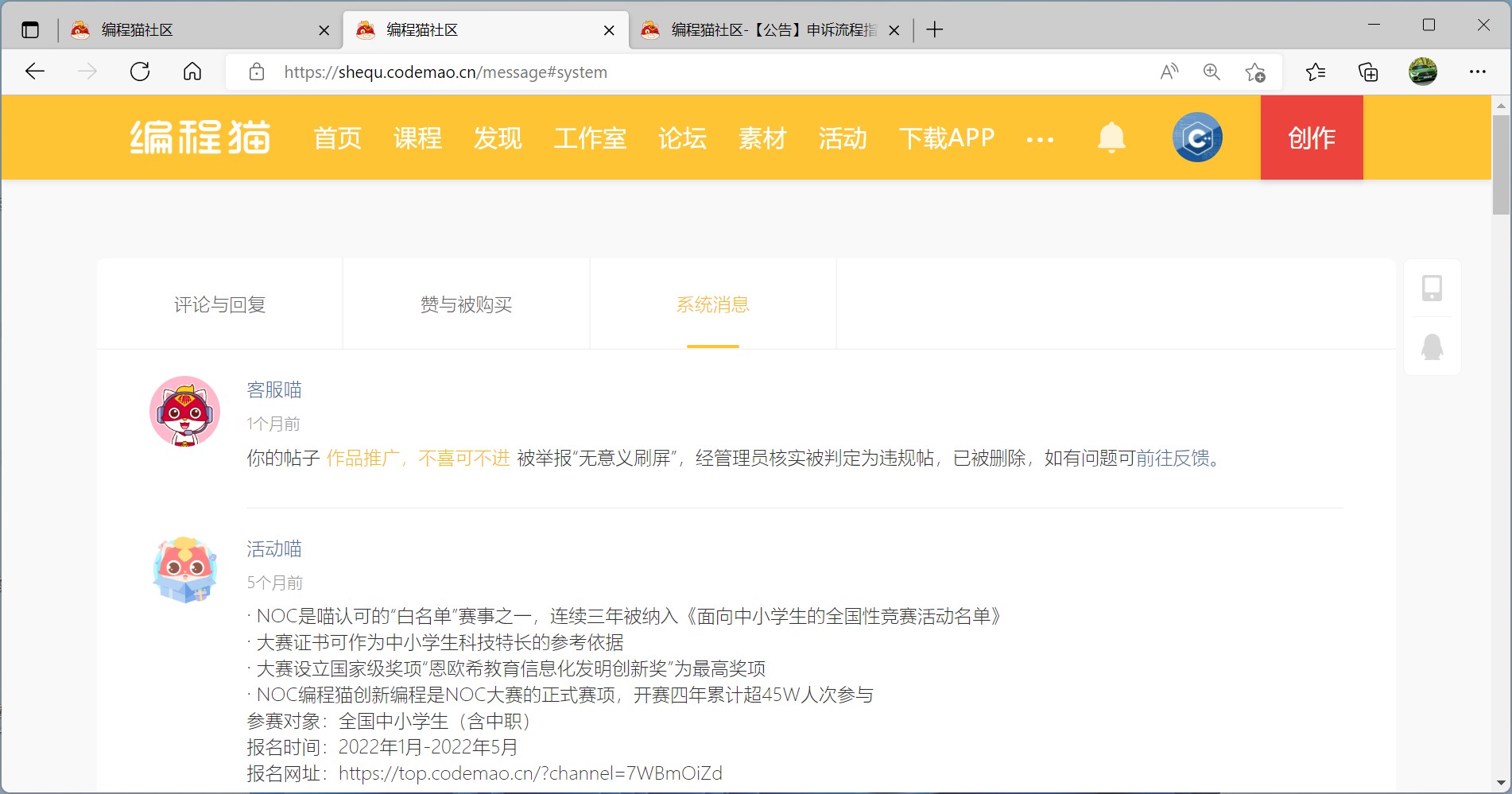Click the 大赛证书可作为中小学生科技特长 line
This screenshot has width=1512, height=794.
pos(436,642)
